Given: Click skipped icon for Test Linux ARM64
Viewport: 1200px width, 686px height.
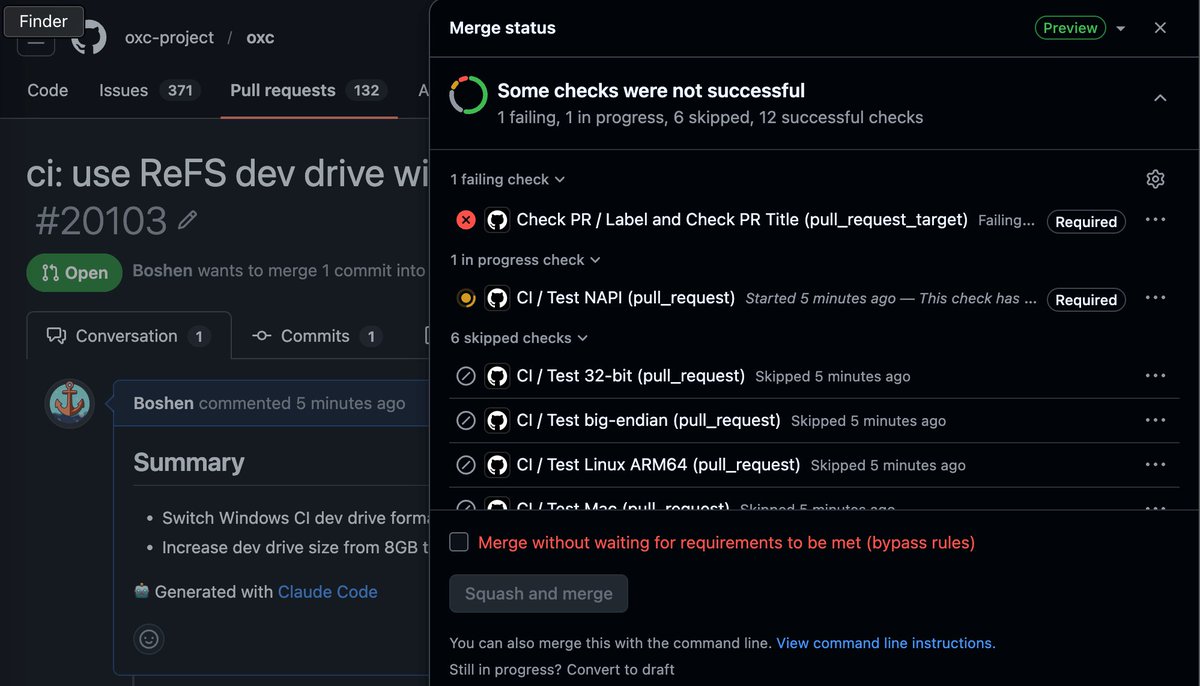Looking at the screenshot, I should click(466, 465).
